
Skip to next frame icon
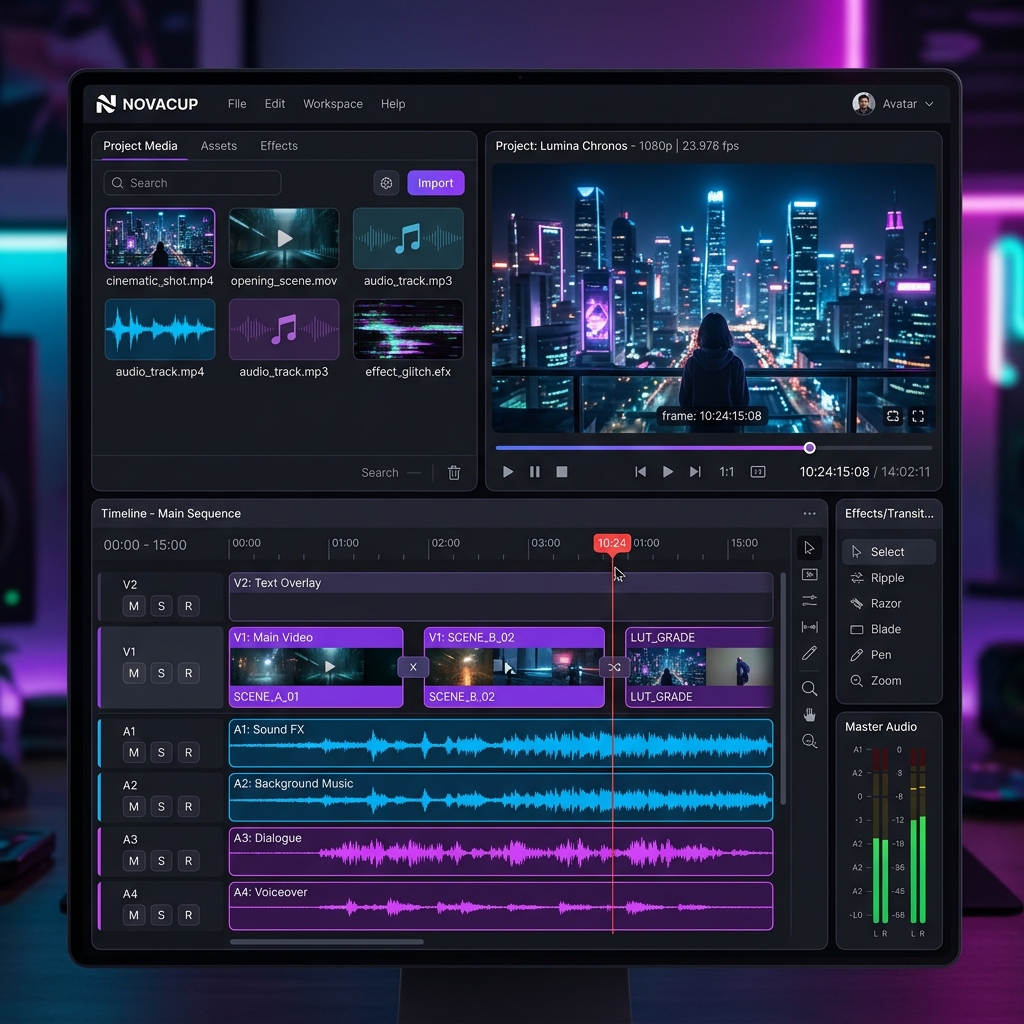click(695, 472)
